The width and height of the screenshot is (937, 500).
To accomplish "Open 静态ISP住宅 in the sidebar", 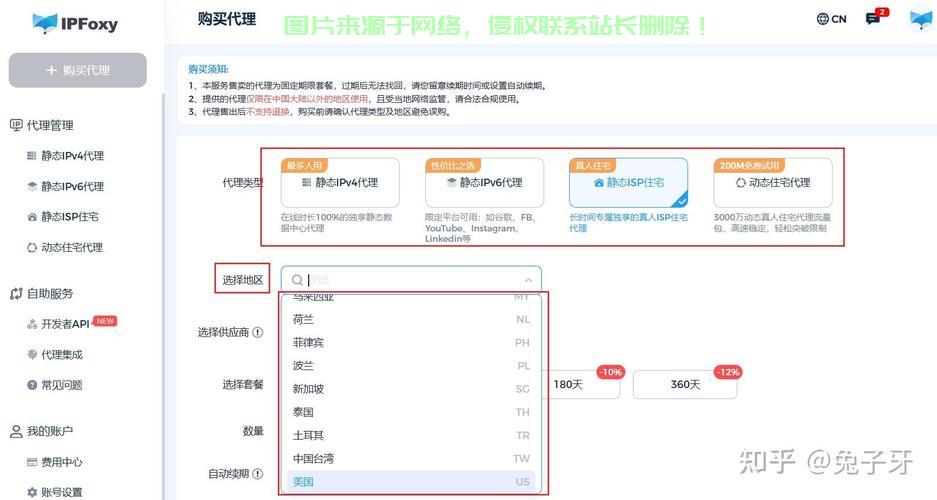I will click(69, 217).
